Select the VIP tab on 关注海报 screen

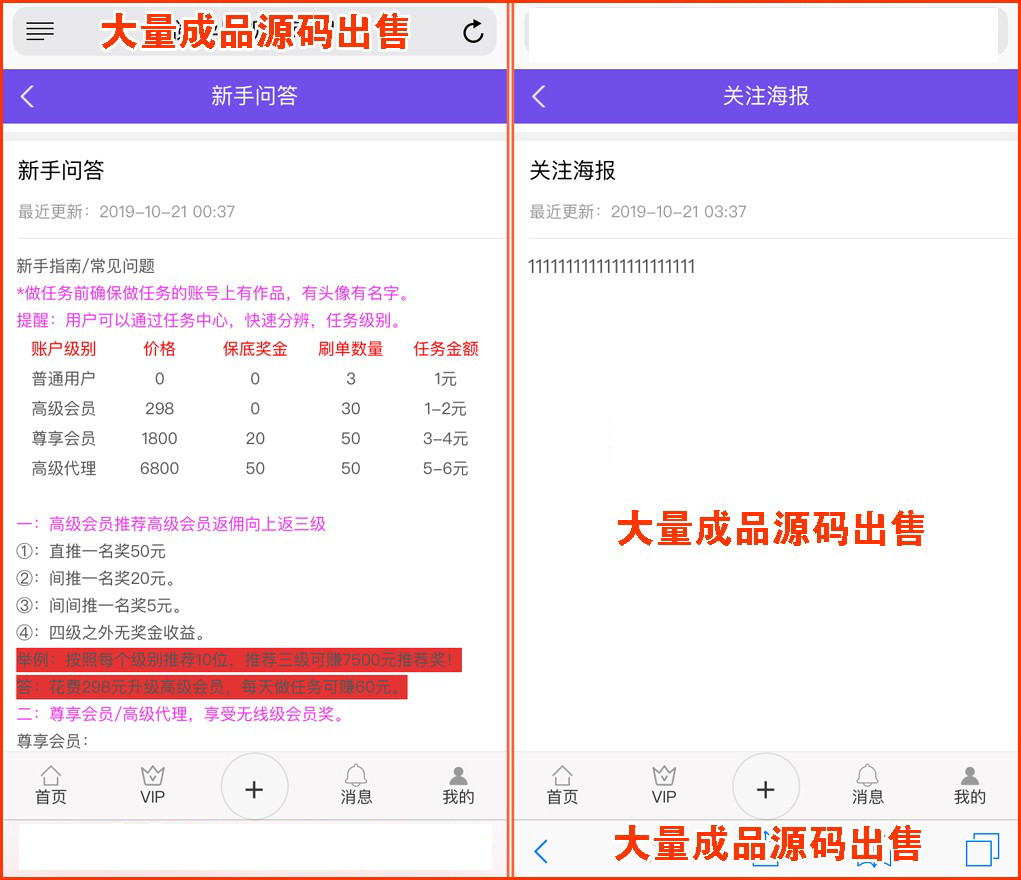664,785
